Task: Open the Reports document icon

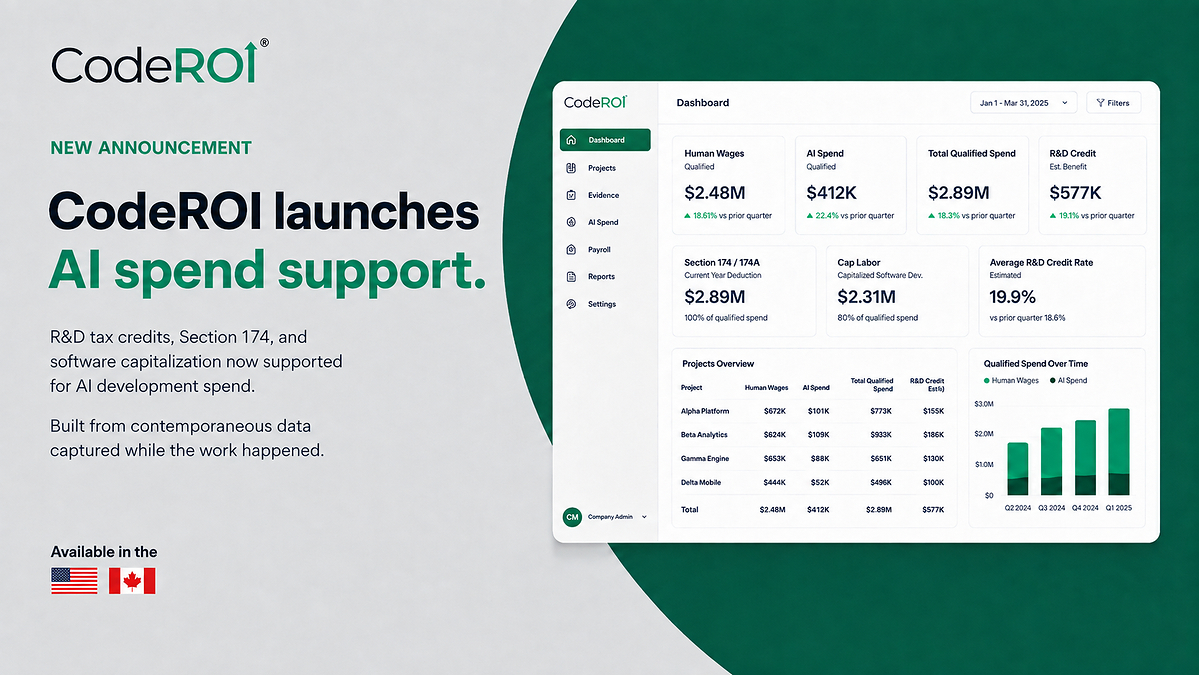Action: 571,277
